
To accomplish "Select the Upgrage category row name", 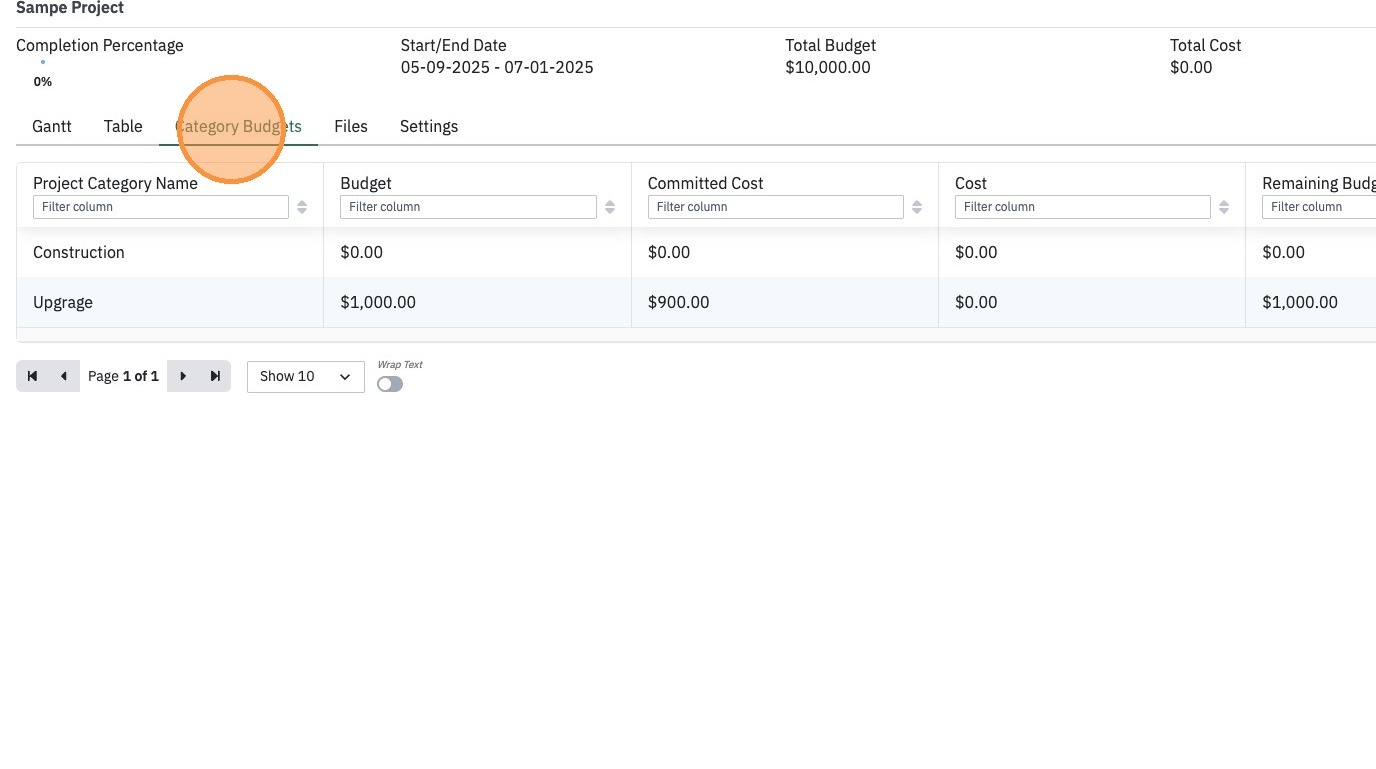I will [x=63, y=302].
